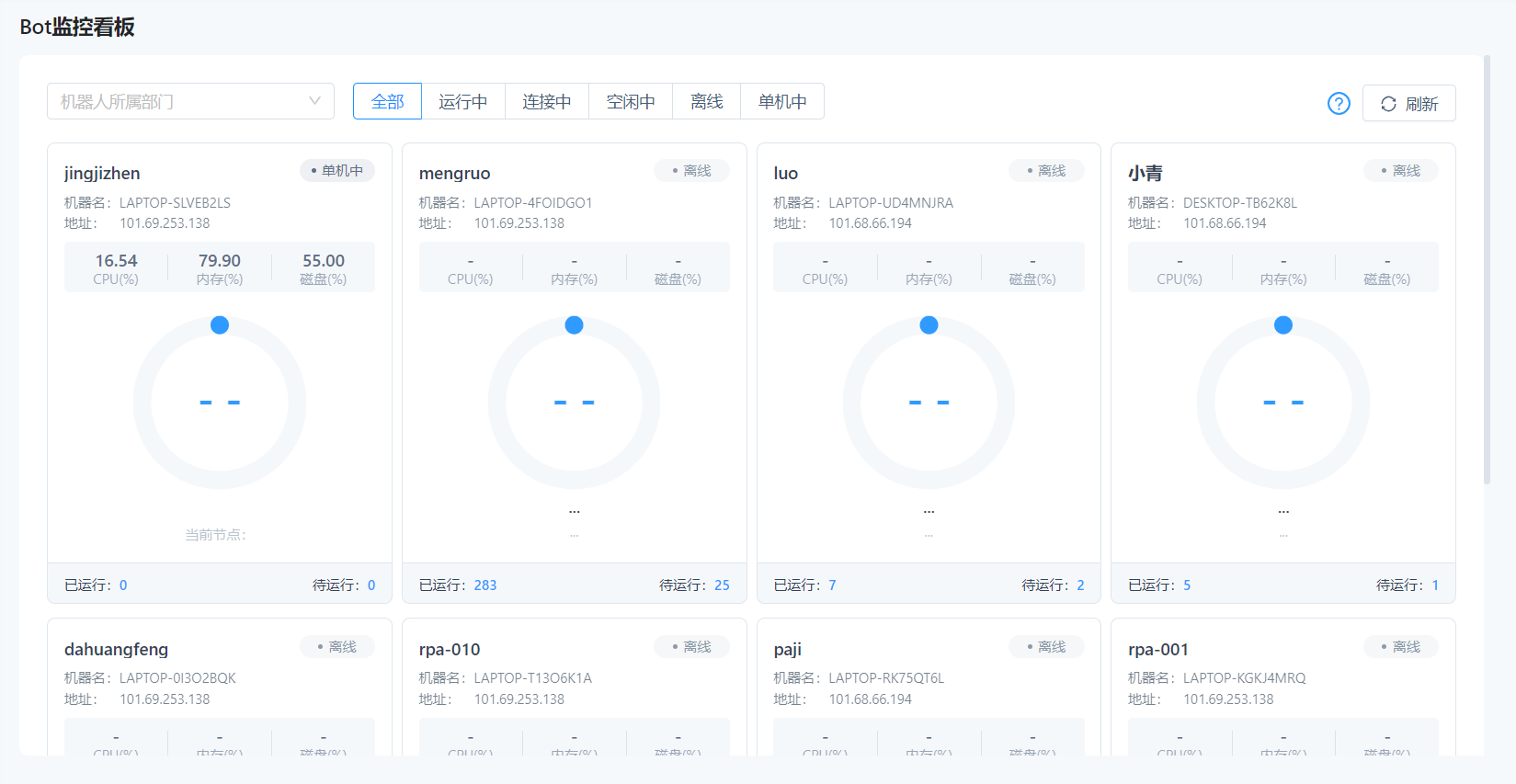Image resolution: width=1516 pixels, height=784 pixels.
Task: Switch to the 运行中 filter
Action: pyautogui.click(x=462, y=101)
